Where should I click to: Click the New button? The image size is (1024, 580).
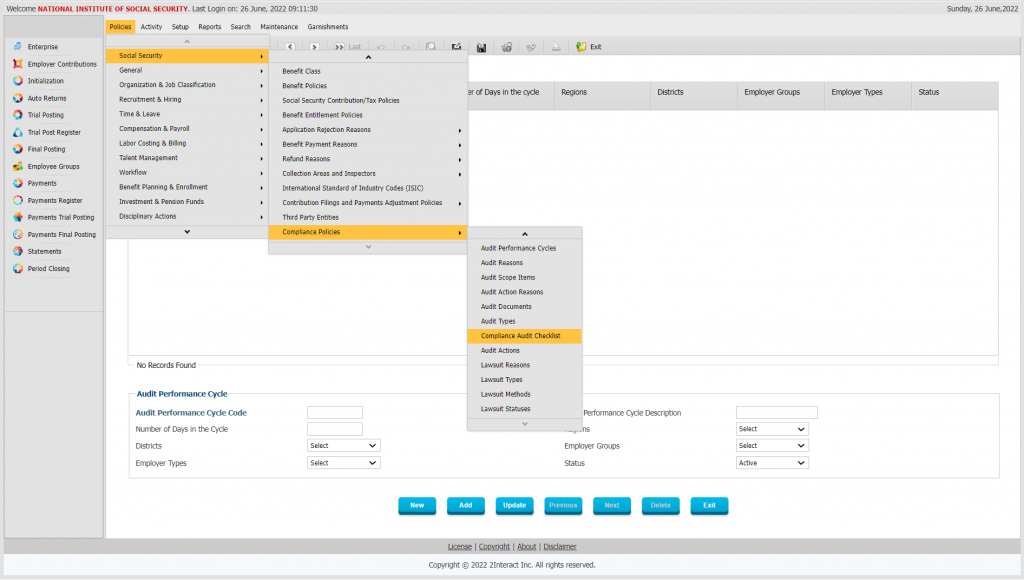click(x=417, y=505)
